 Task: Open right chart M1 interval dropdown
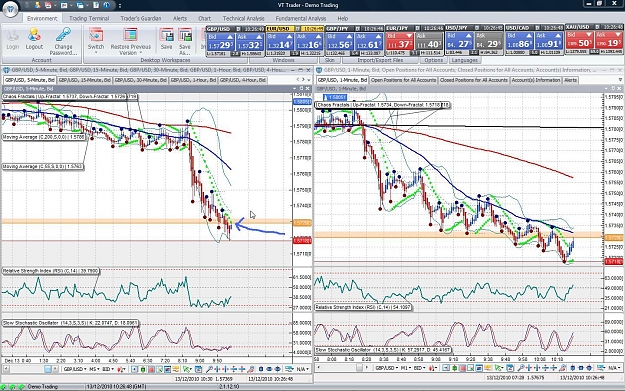click(406, 369)
